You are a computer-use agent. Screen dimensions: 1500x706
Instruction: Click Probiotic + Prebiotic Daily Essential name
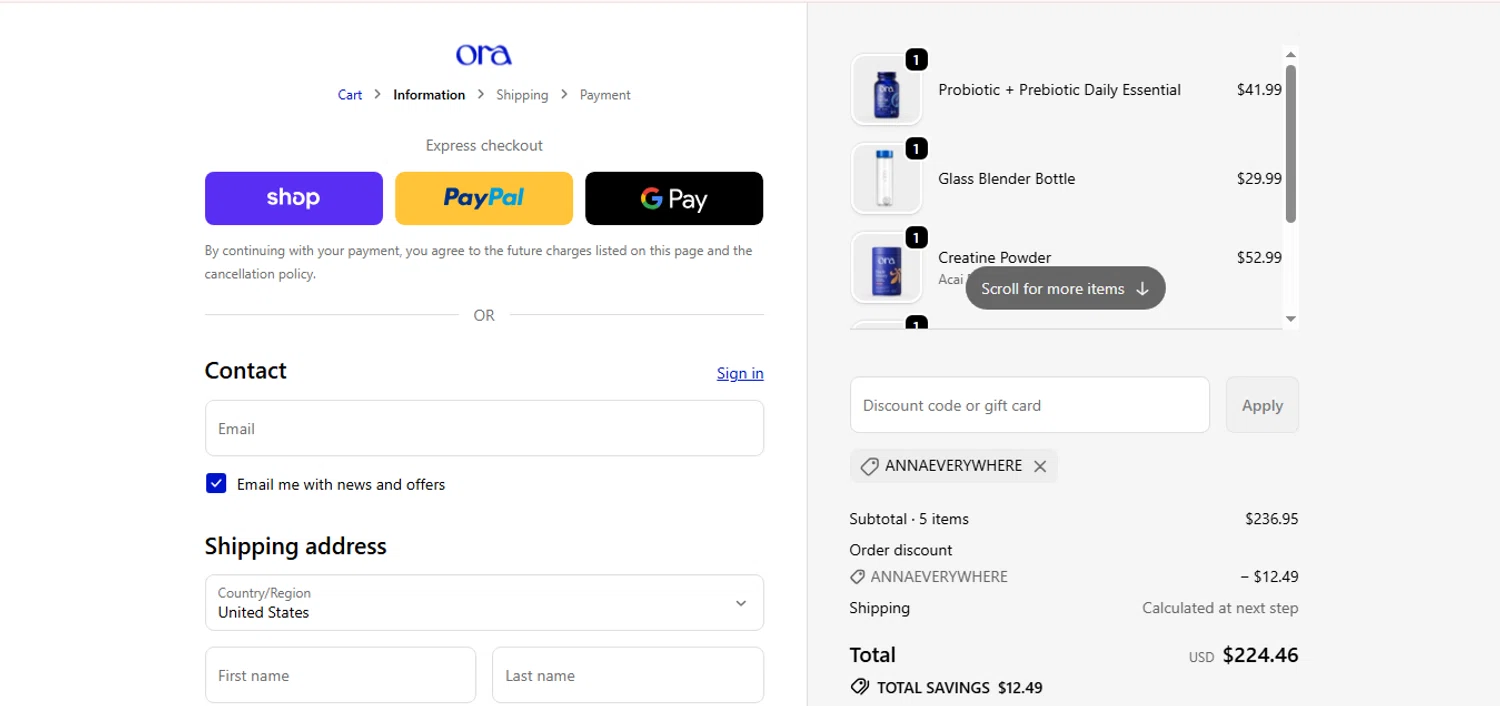(1059, 90)
